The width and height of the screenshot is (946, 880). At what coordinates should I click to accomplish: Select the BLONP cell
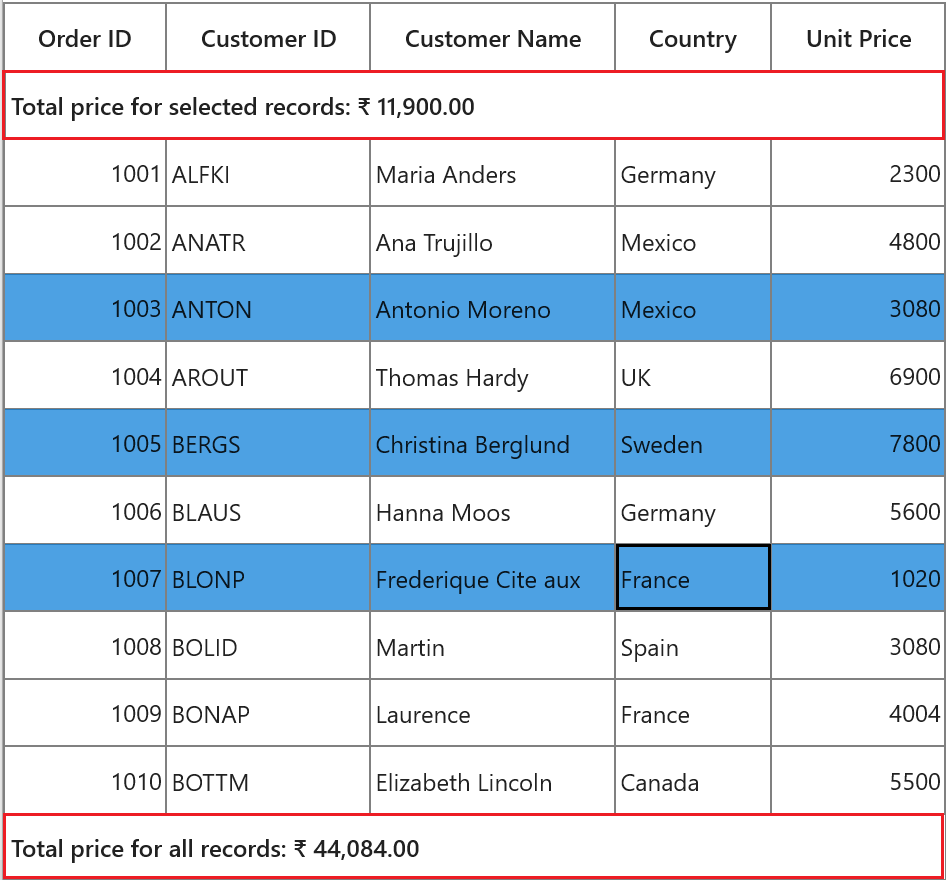tap(268, 578)
